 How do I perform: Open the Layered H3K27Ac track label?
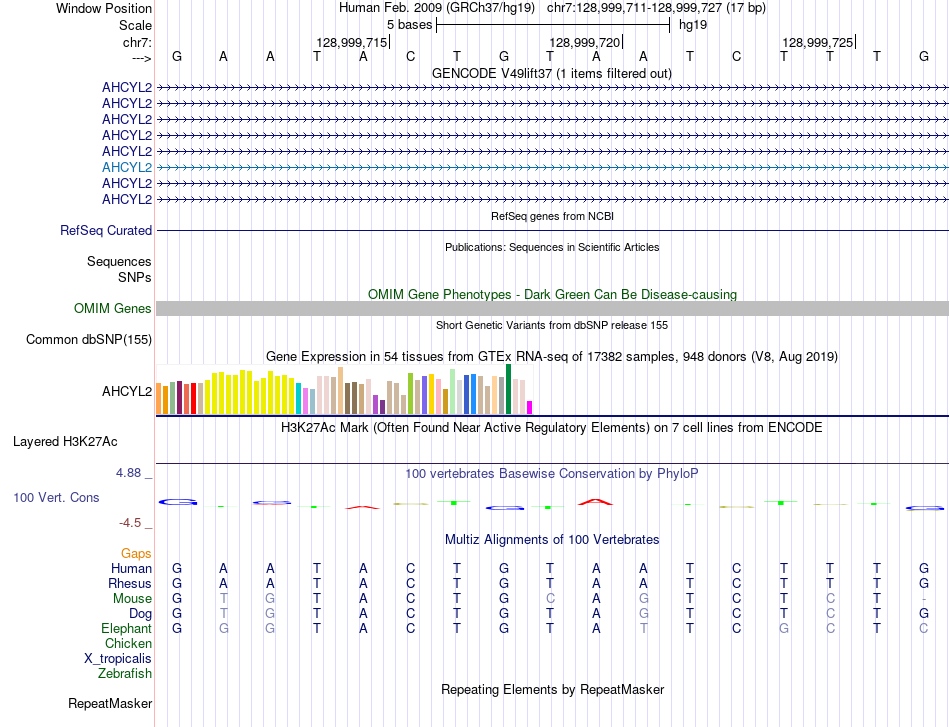[65, 441]
